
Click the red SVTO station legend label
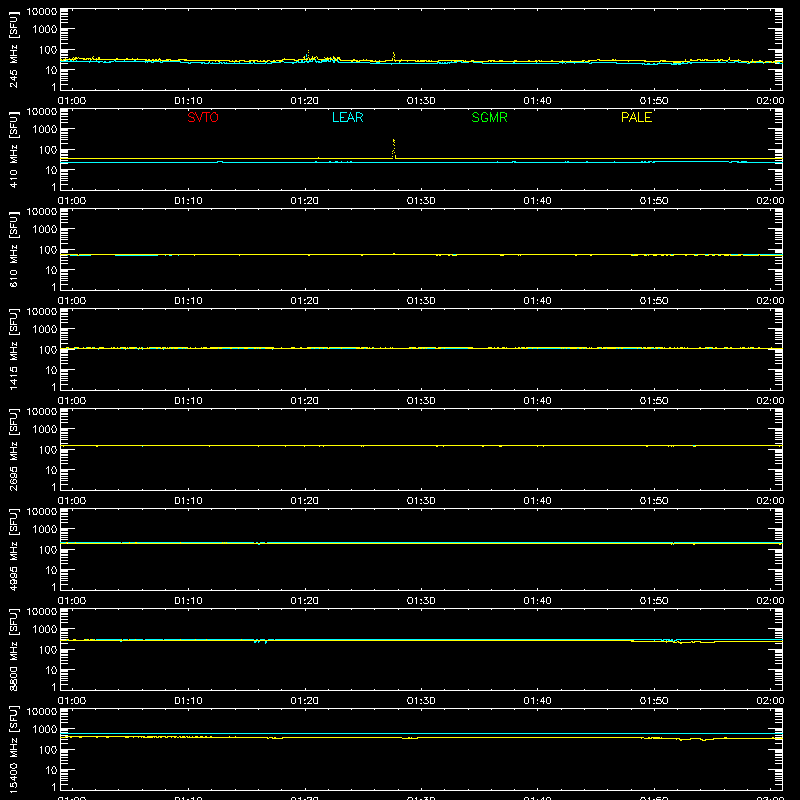[x=203, y=117]
